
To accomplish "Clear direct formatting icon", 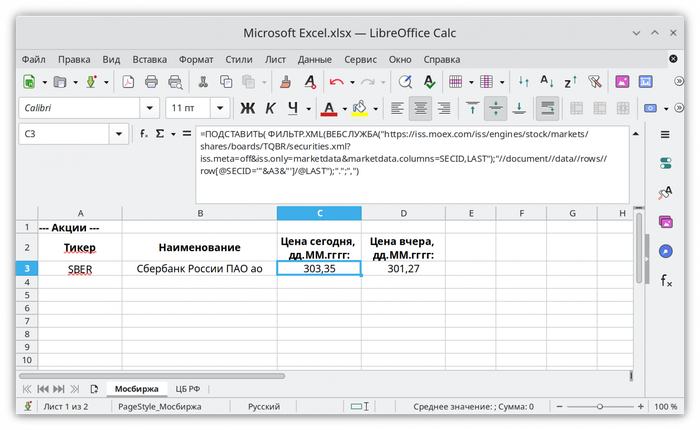I will tap(310, 82).
